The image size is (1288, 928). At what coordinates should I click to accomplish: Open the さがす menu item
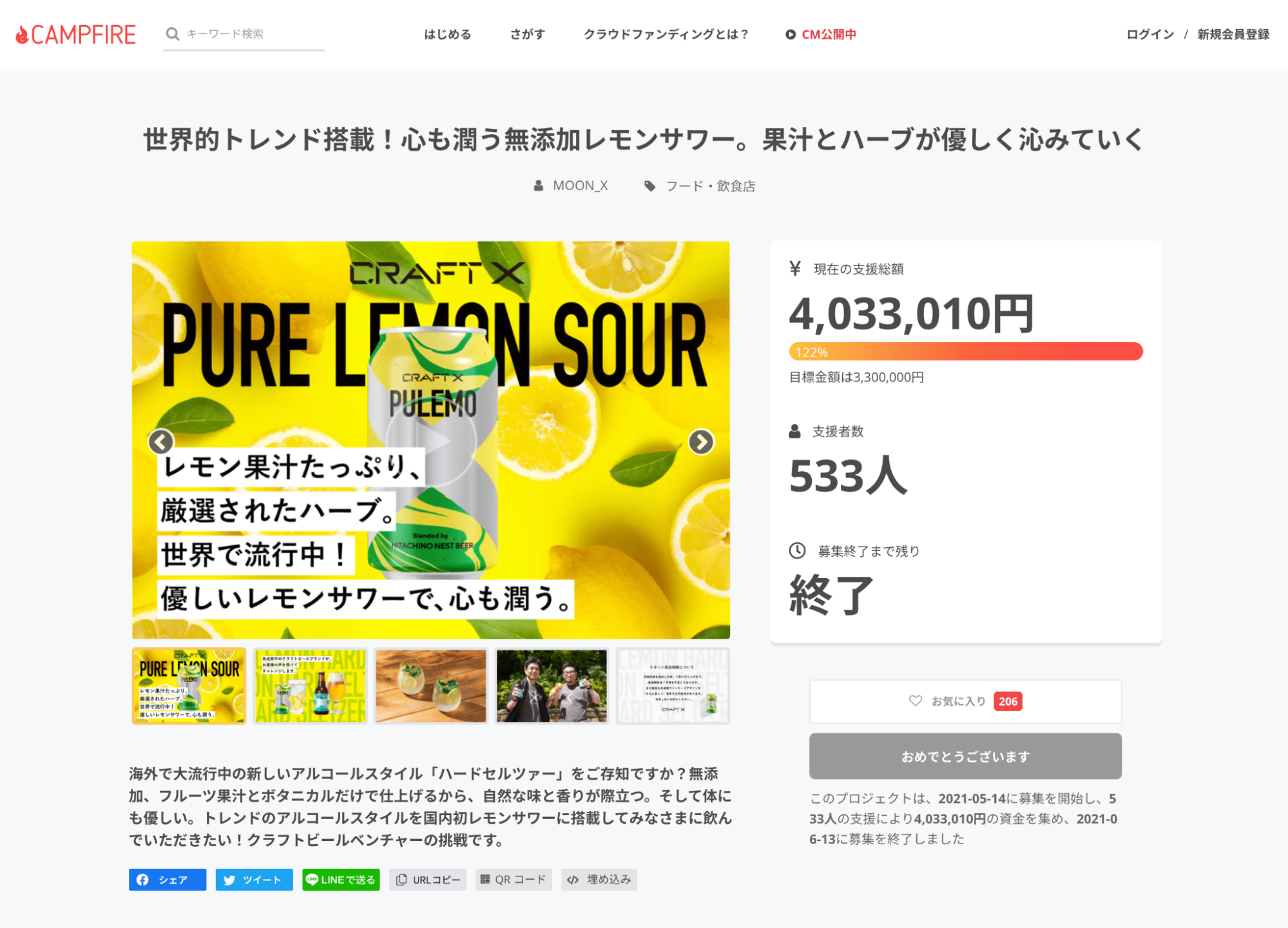click(x=528, y=34)
